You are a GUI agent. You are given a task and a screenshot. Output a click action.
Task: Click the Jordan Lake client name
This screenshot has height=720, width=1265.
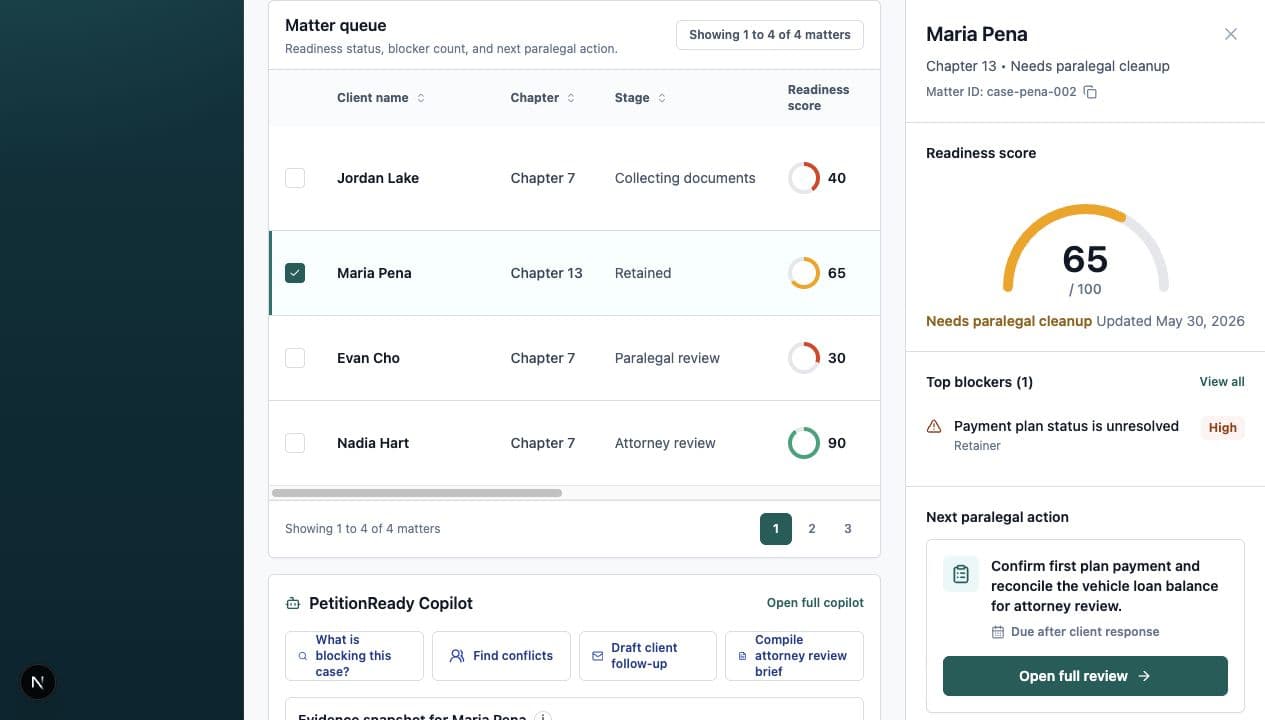pyautogui.click(x=378, y=178)
